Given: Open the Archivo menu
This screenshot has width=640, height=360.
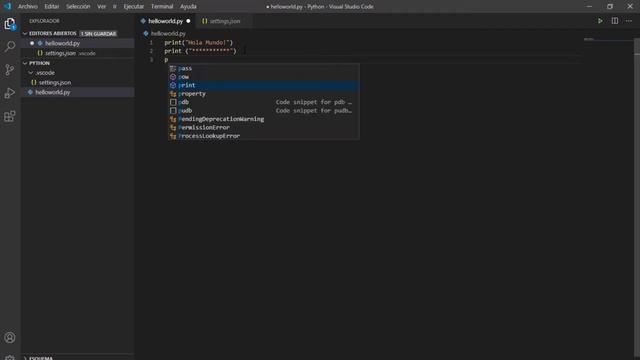Looking at the screenshot, I should click(28, 7).
